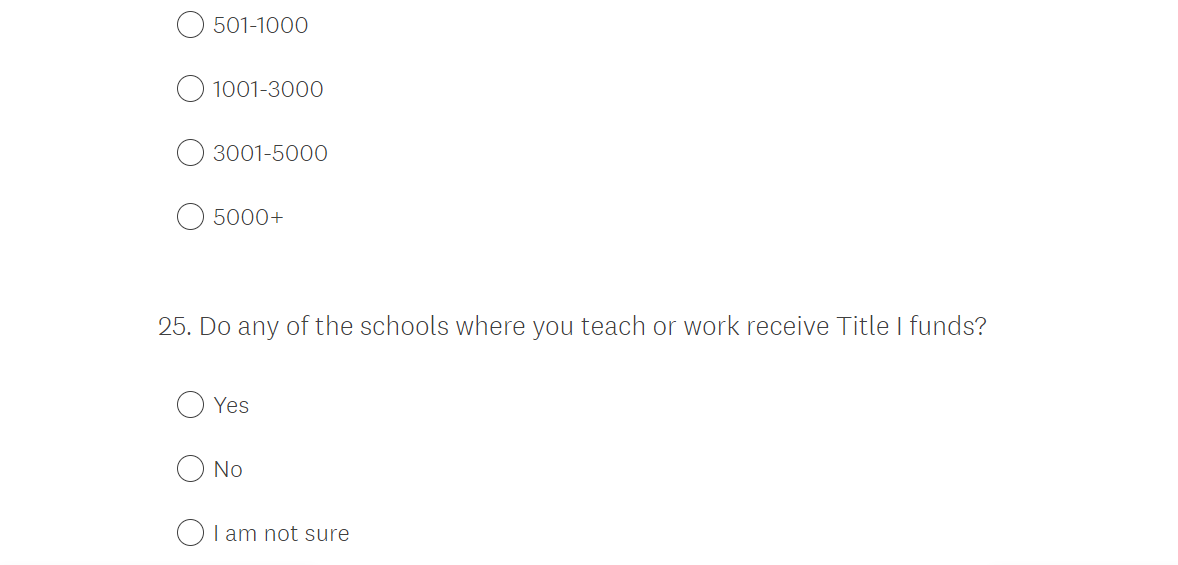Select the 5000+ radio button
1178x565 pixels.
coord(190,217)
